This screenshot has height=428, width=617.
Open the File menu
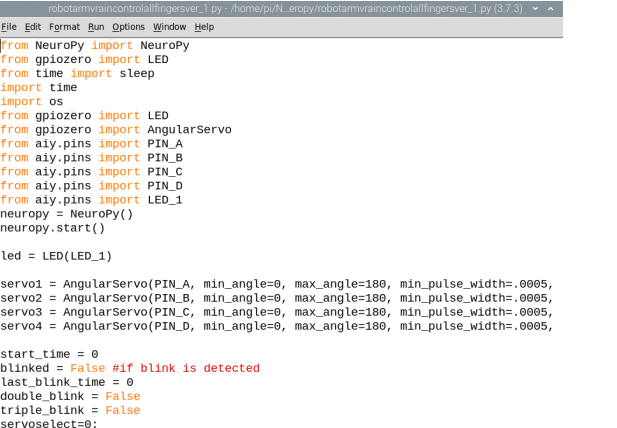[x=9, y=27]
